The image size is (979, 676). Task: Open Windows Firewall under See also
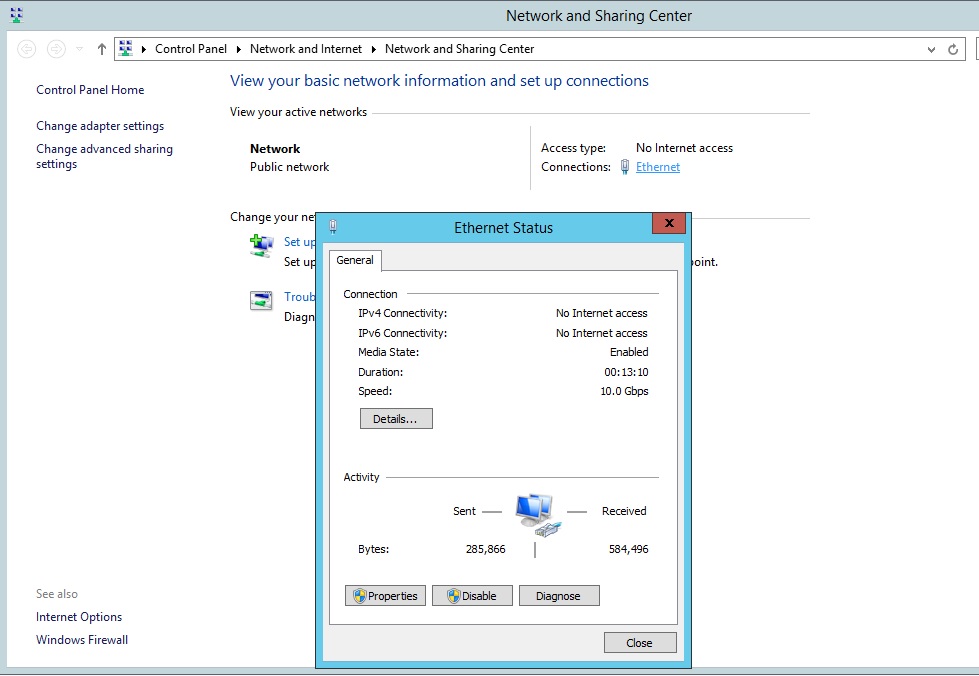(x=82, y=640)
